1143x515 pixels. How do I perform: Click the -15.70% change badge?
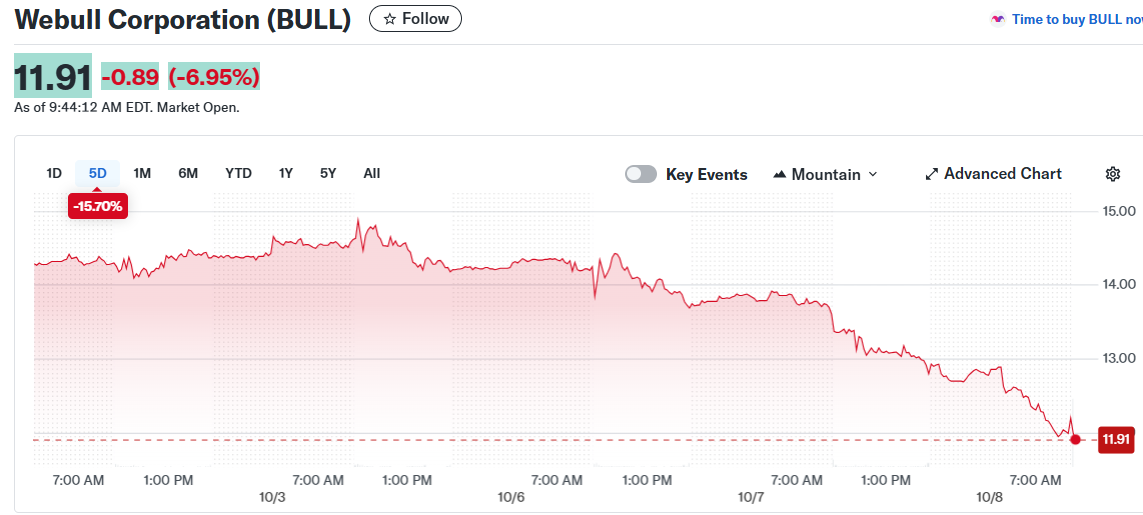click(97, 206)
